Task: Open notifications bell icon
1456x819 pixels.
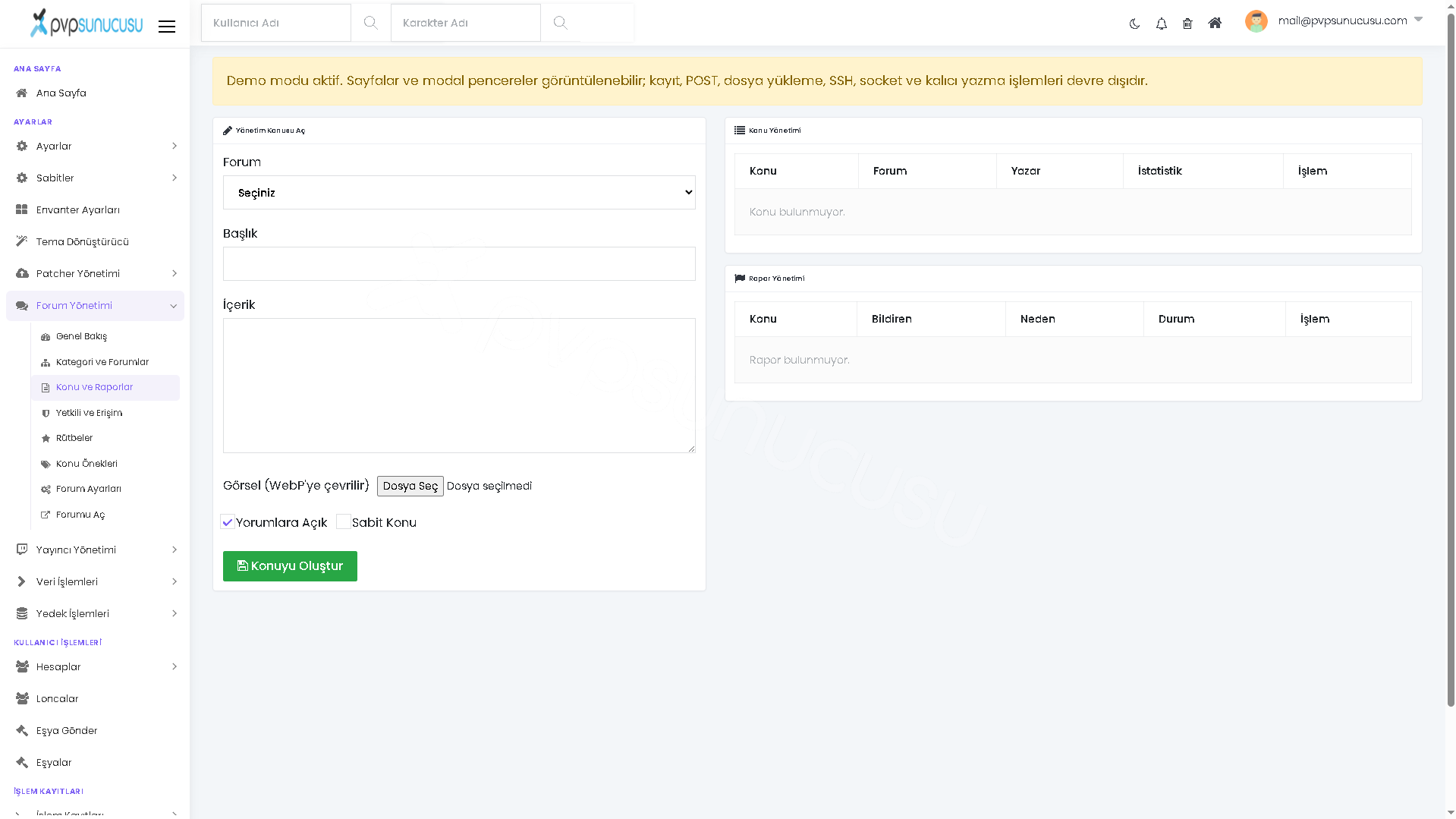Action: pyautogui.click(x=1161, y=24)
